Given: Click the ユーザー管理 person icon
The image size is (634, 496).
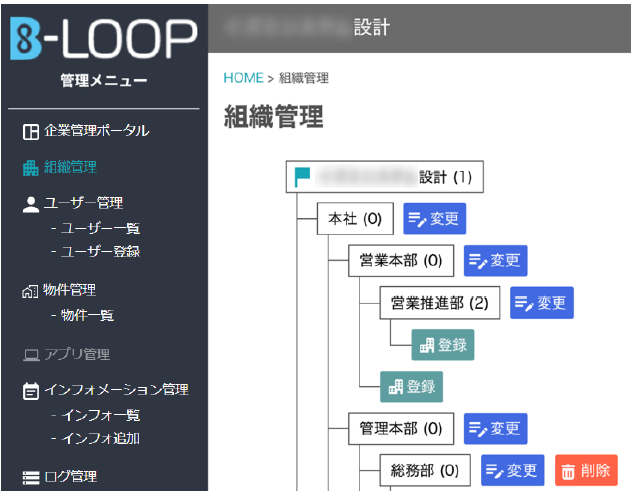Looking at the screenshot, I should tap(30, 203).
